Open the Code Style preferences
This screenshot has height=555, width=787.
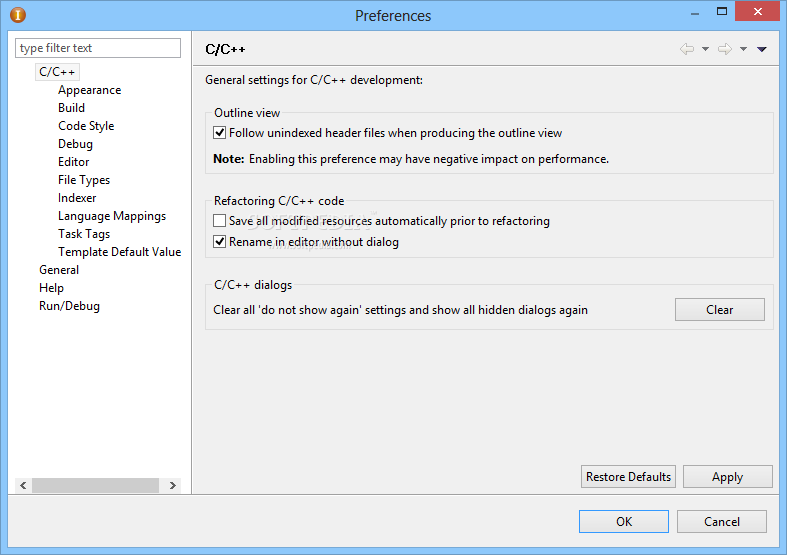tap(86, 126)
